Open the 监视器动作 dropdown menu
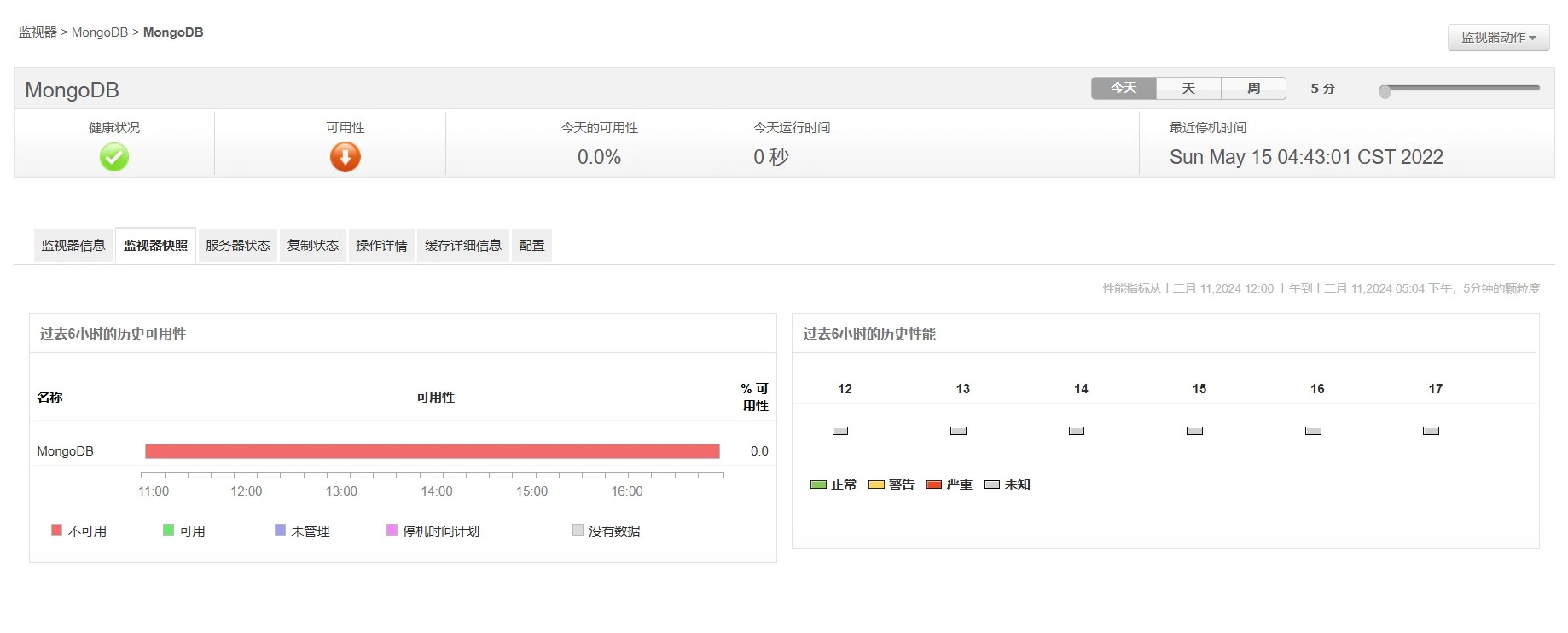Image resolution: width=1568 pixels, height=633 pixels. point(1498,38)
